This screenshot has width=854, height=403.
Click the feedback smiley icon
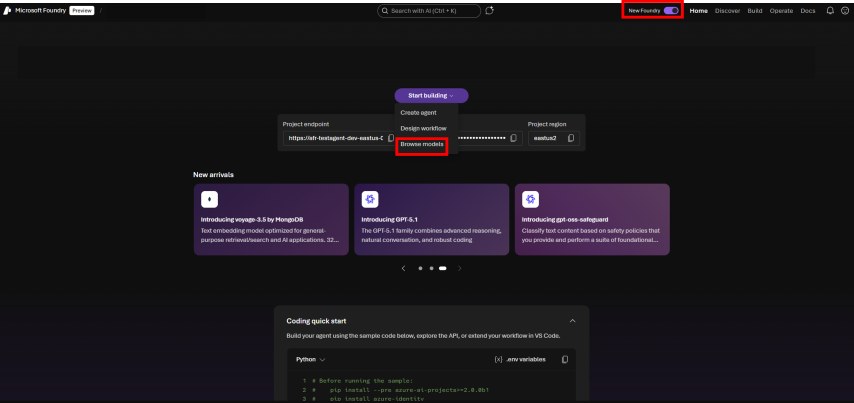tap(844, 11)
